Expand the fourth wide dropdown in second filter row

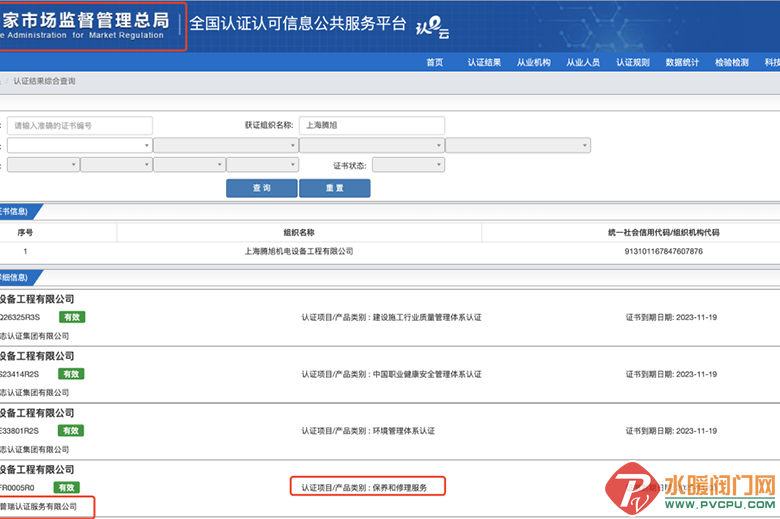click(x=518, y=145)
